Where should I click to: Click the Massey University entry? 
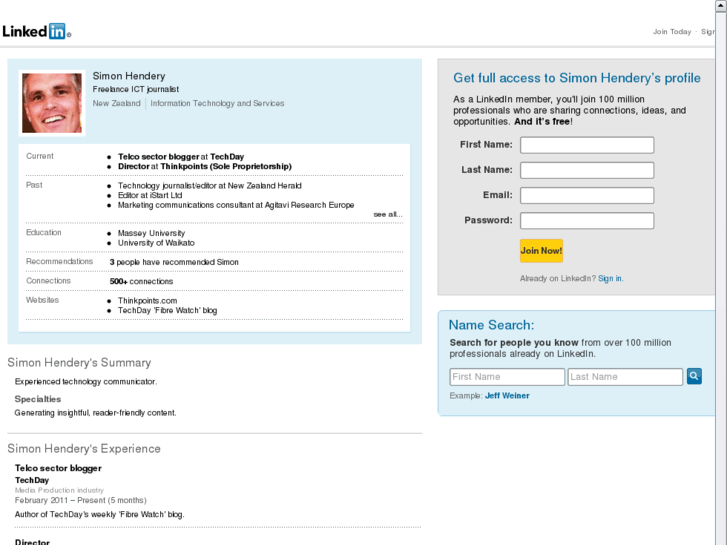click(151, 233)
